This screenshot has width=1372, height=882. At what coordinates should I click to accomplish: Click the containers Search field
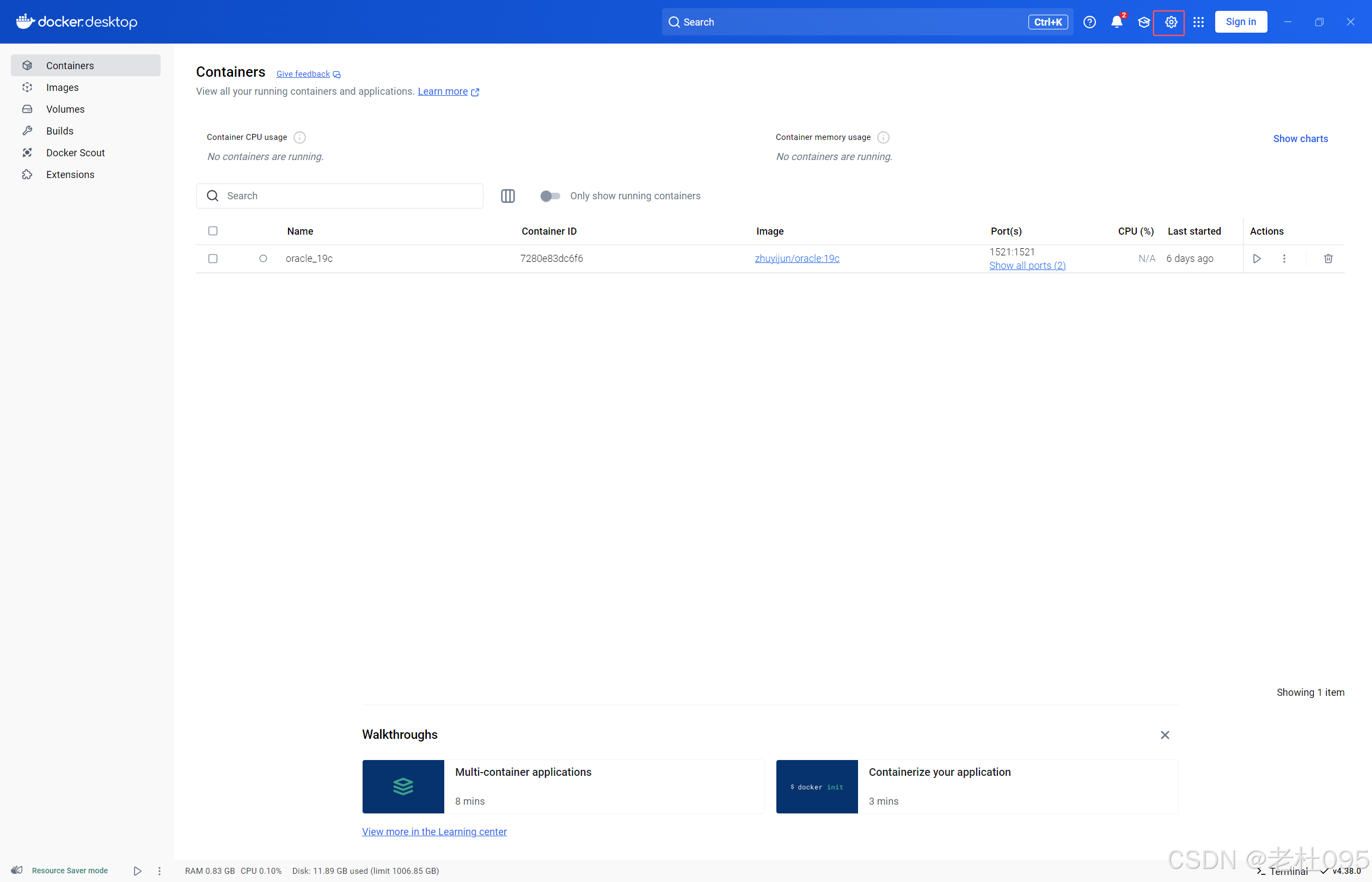click(x=350, y=196)
